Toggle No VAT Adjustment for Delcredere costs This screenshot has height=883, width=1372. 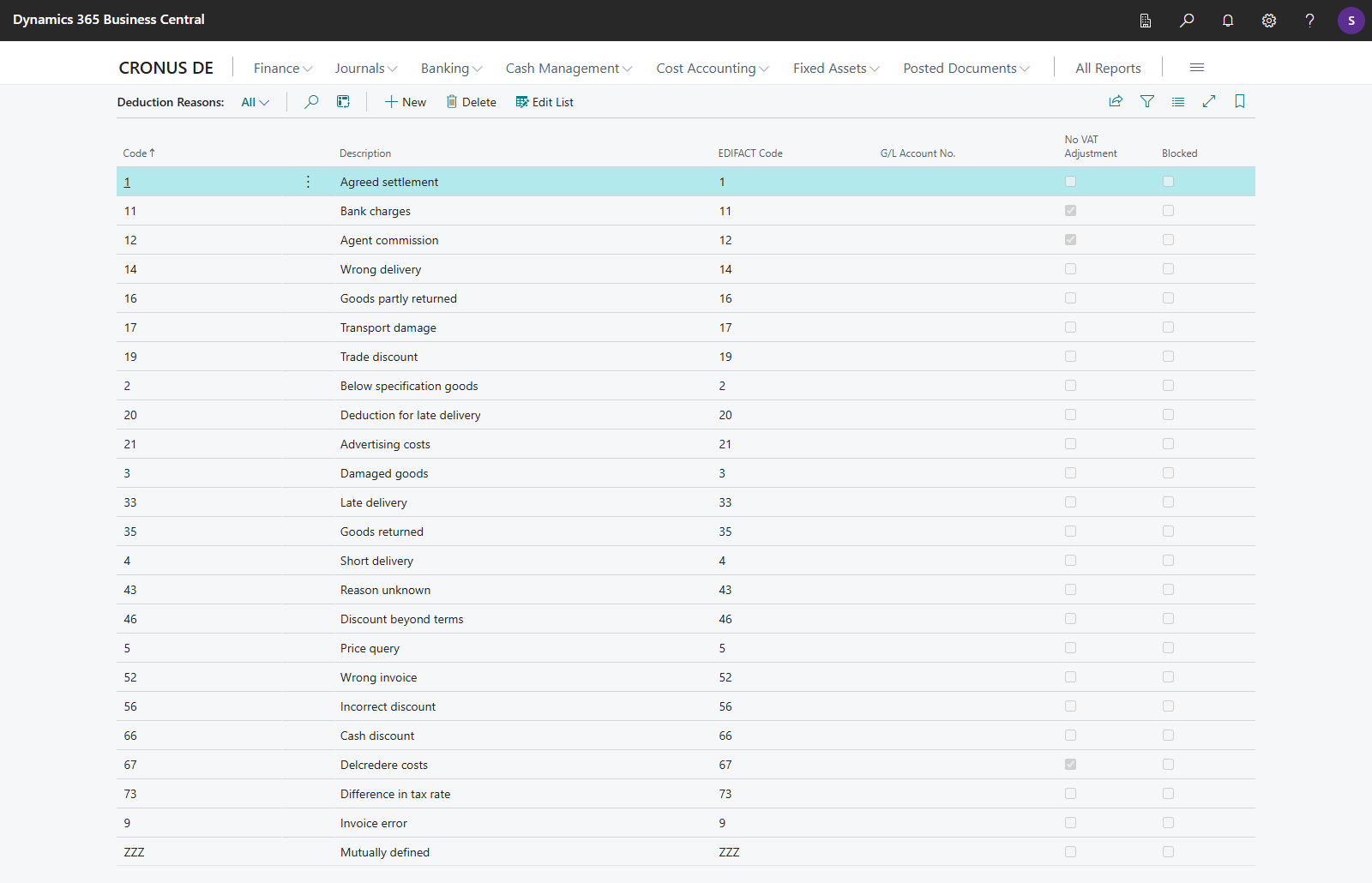(x=1070, y=765)
